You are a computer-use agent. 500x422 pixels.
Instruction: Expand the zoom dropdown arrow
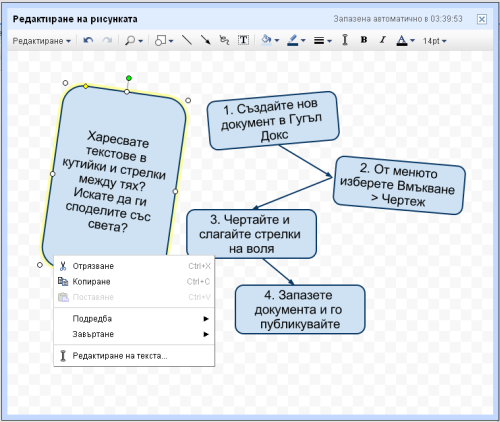(x=140, y=41)
